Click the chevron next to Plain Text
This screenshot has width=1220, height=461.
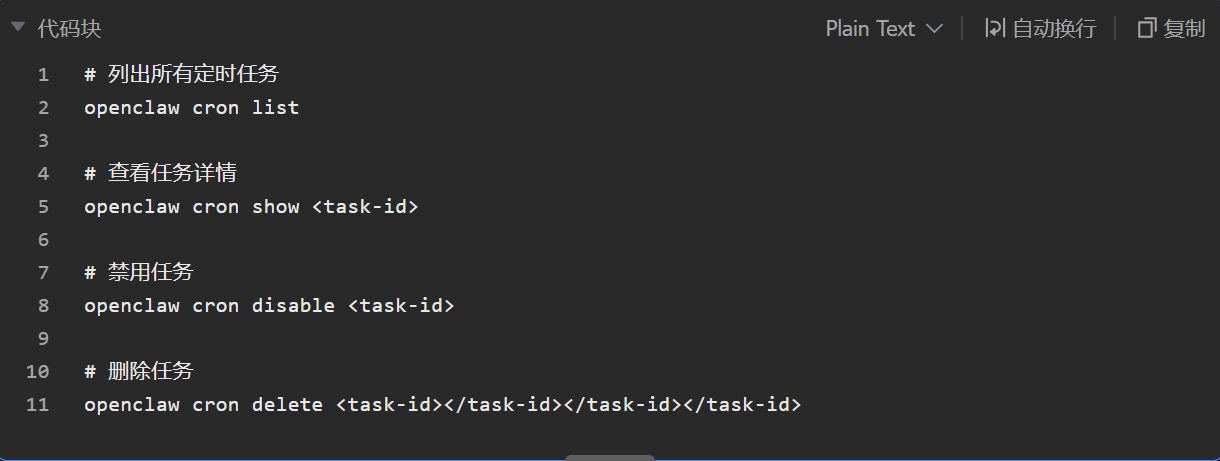click(935, 29)
